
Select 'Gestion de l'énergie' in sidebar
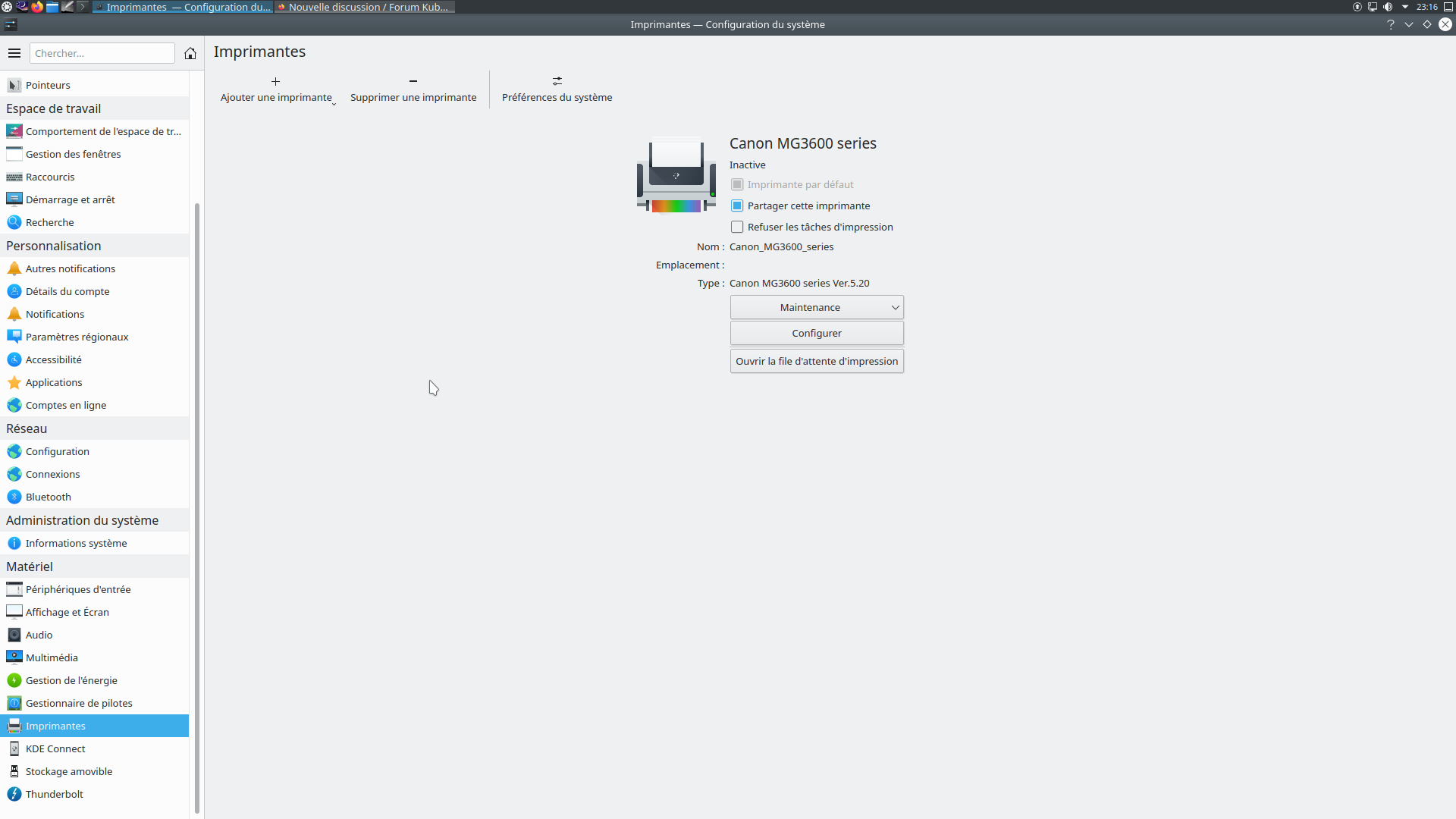click(x=71, y=680)
